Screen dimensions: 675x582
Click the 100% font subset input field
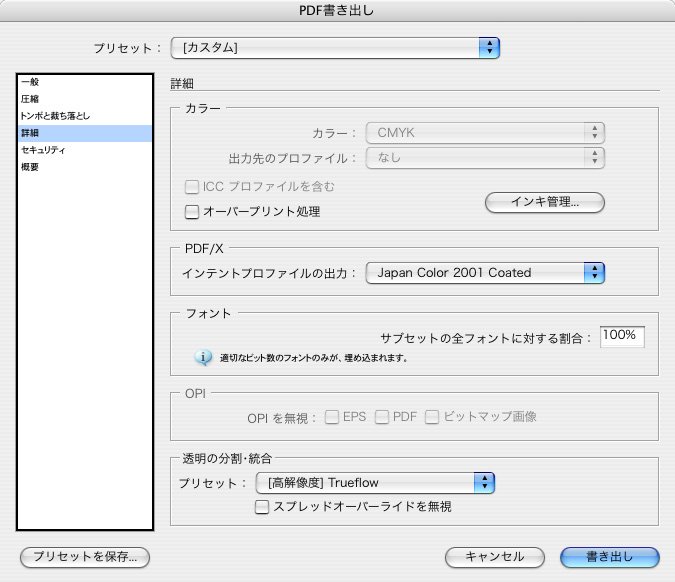(x=622, y=336)
